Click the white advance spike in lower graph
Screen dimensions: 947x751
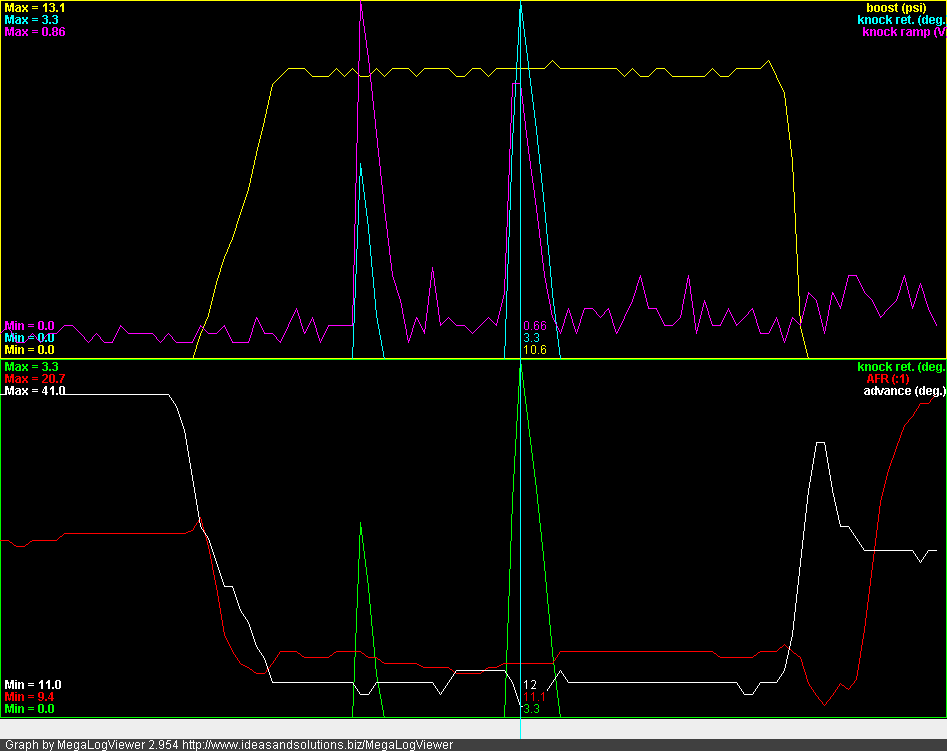820,443
